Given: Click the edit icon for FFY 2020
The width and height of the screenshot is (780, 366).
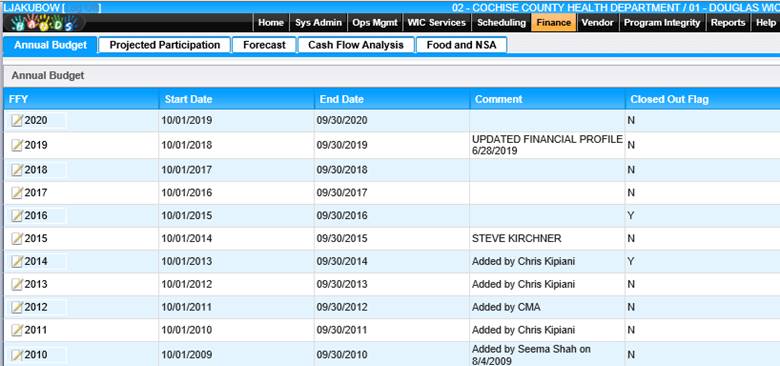Looking at the screenshot, I should (17, 120).
